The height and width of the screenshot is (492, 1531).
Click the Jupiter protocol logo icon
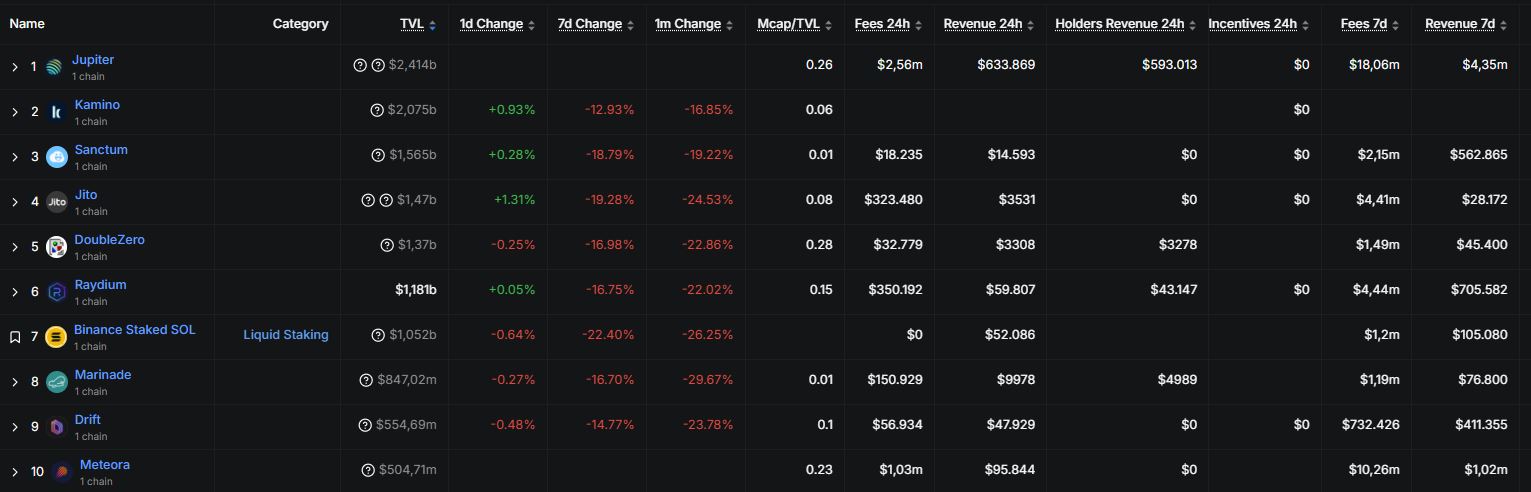pos(54,67)
